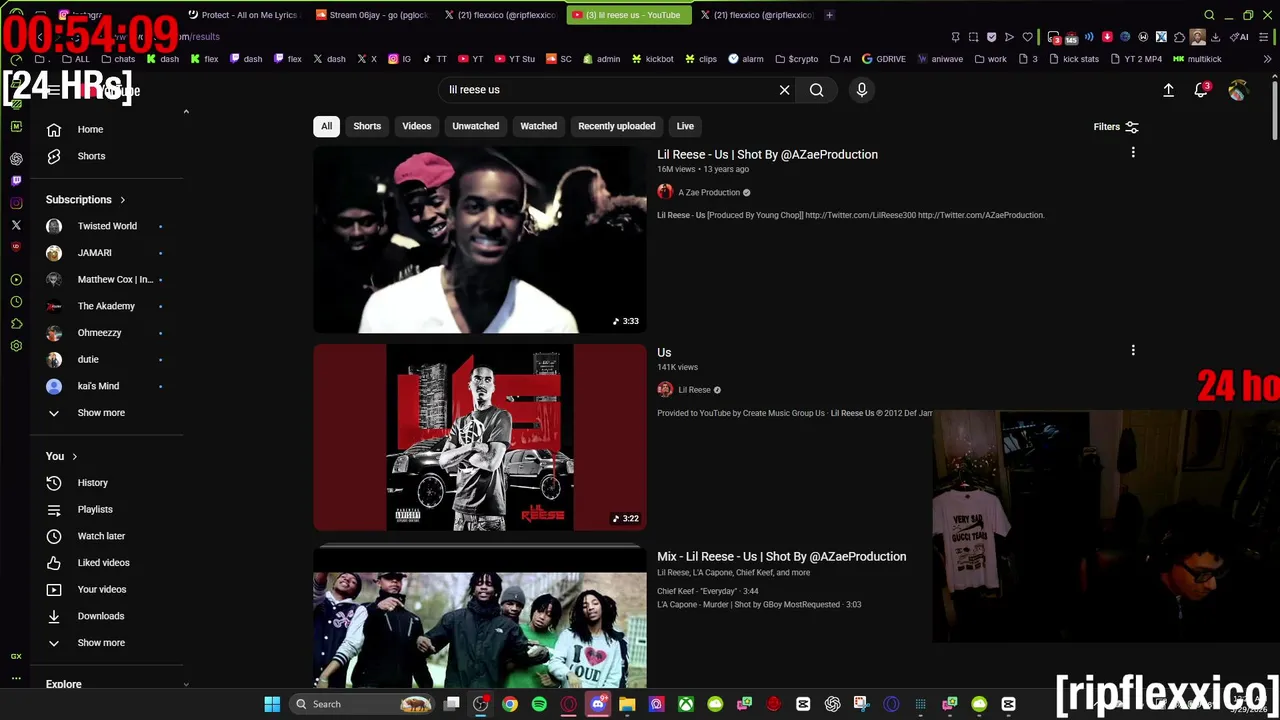Image resolution: width=1280 pixels, height=720 pixels.
Task: Select the Shorts filter chip
Action: click(367, 126)
